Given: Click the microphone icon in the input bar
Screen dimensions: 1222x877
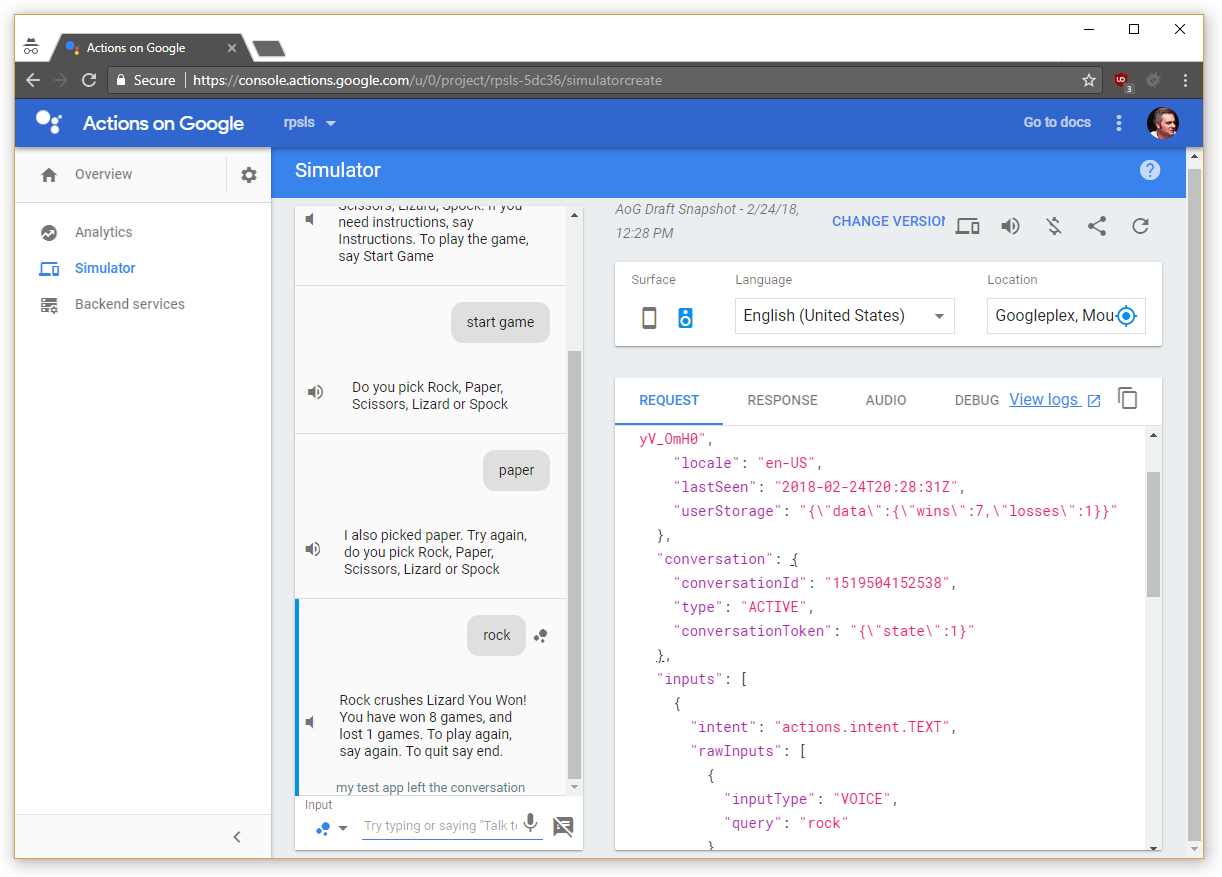Looking at the screenshot, I should [531, 824].
